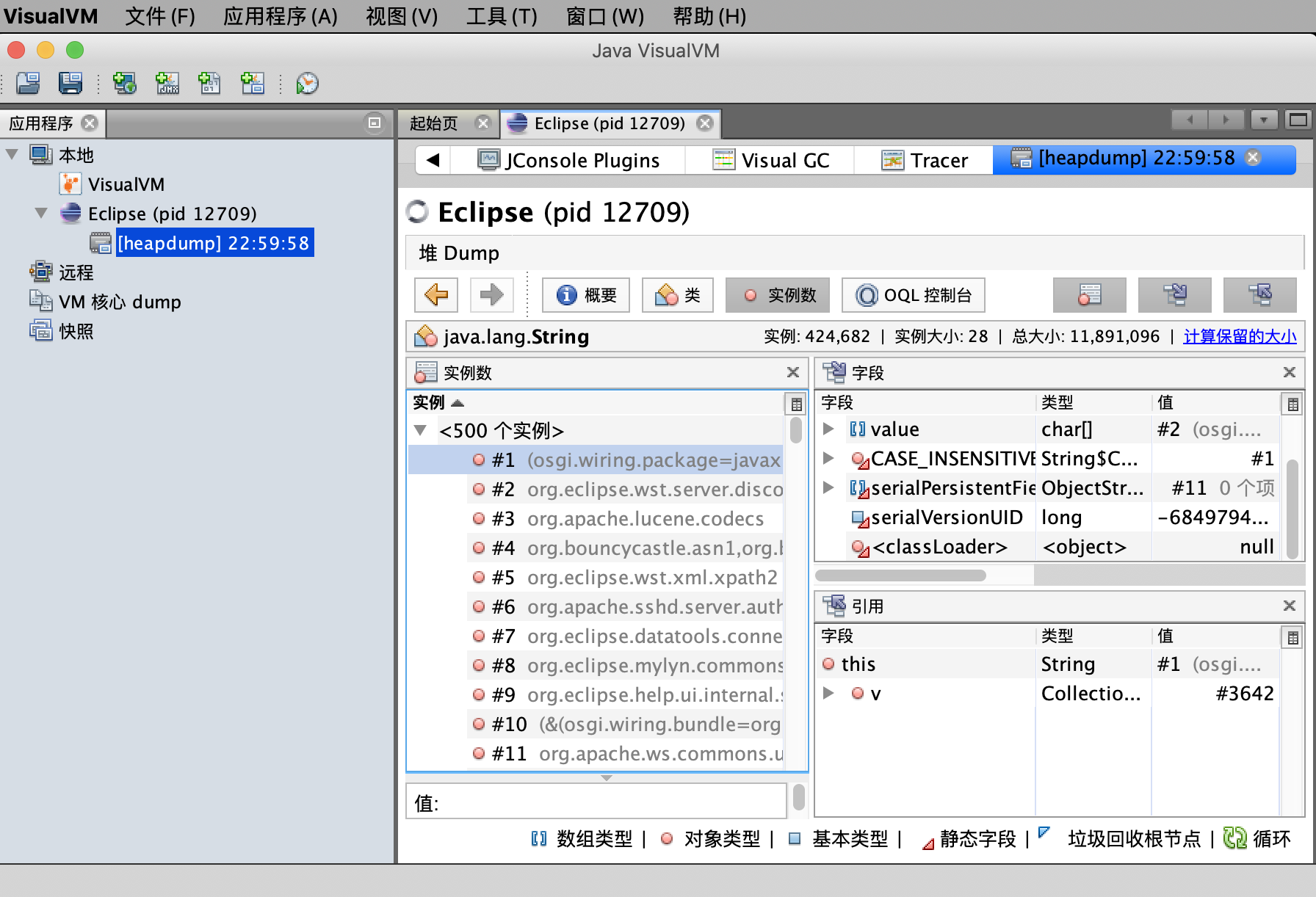Switch to the 实例数 instances view

pos(778,295)
